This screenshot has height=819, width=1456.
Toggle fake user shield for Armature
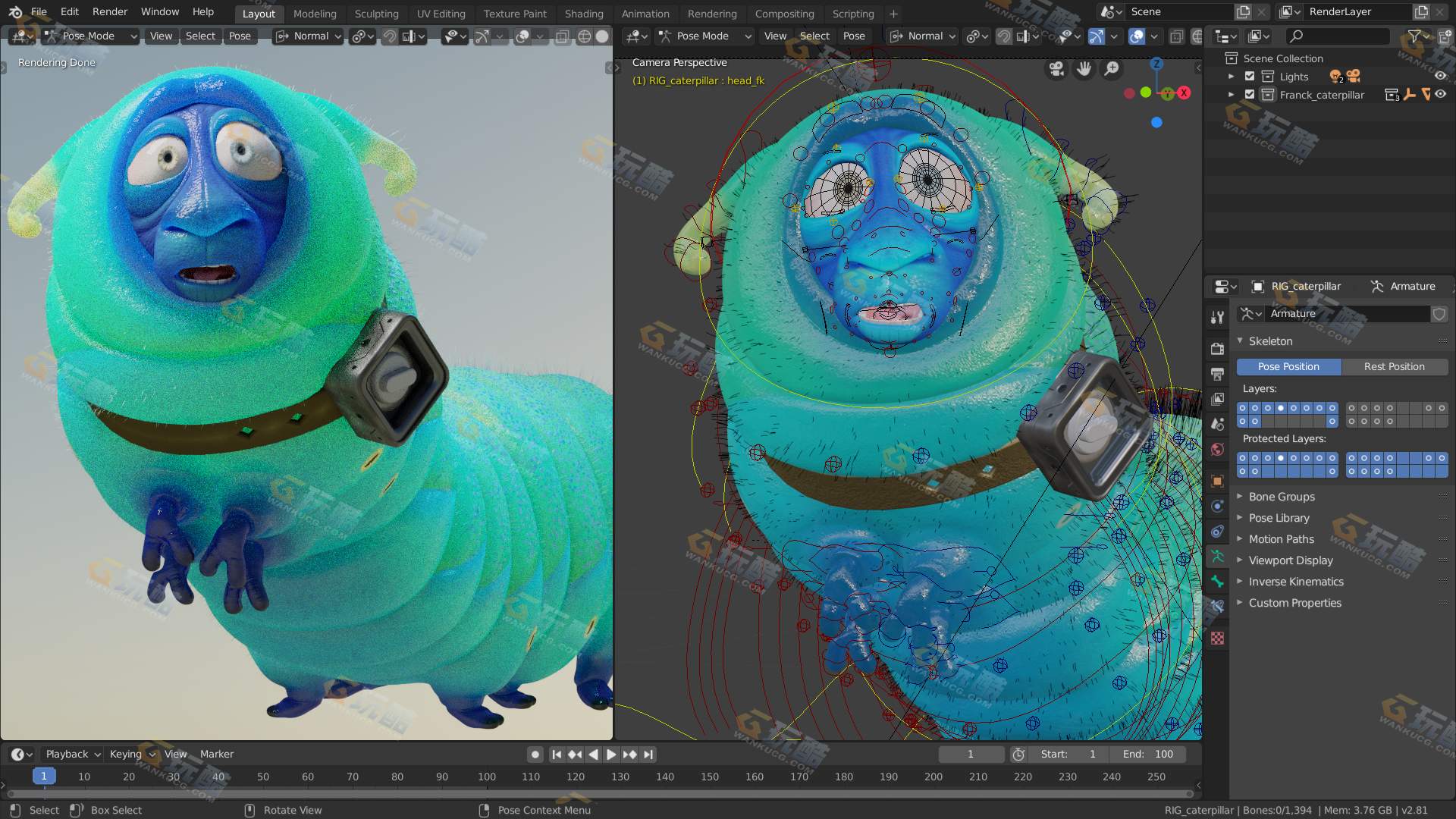point(1439,314)
